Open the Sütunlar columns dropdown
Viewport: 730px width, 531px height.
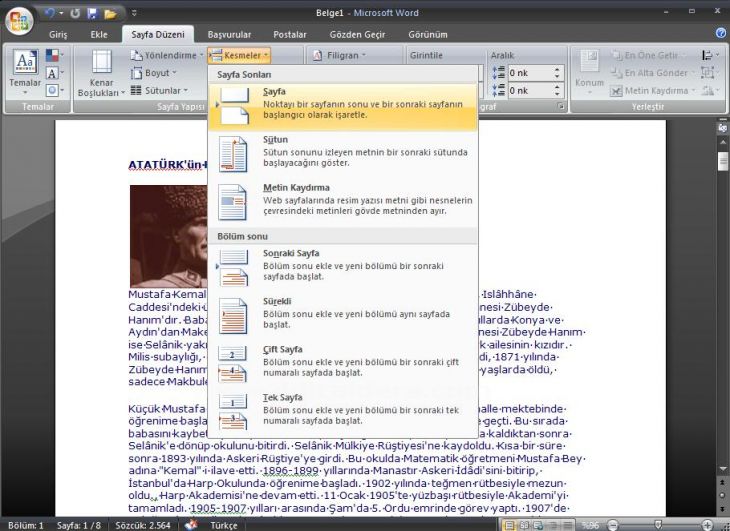pos(159,90)
